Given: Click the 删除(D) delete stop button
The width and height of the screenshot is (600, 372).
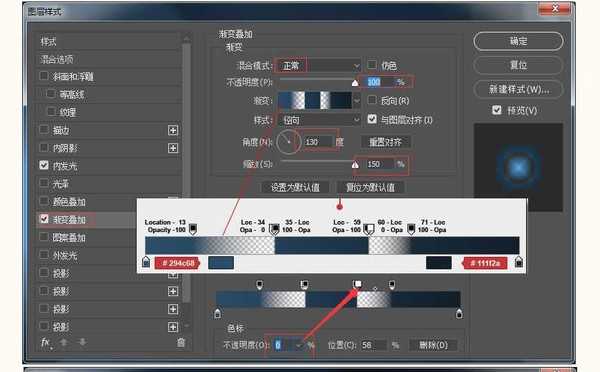Looking at the screenshot, I should point(433,345).
